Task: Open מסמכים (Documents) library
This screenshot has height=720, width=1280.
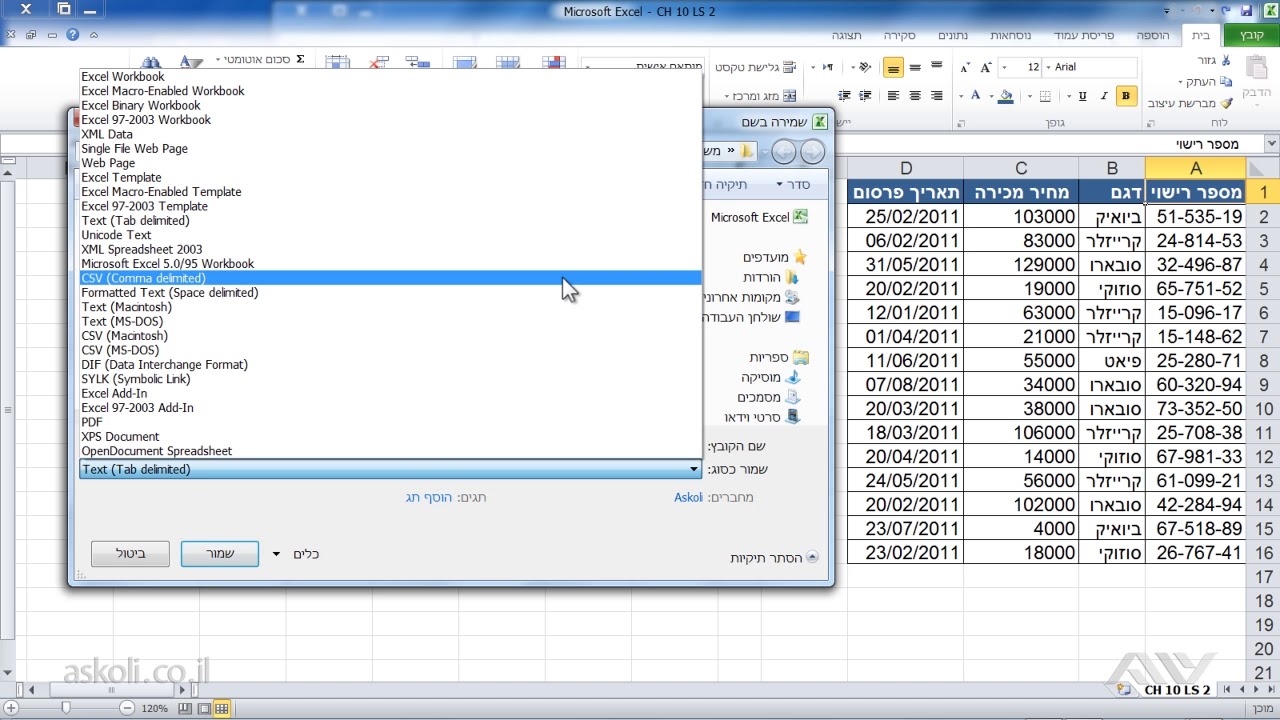Action: tap(768, 397)
